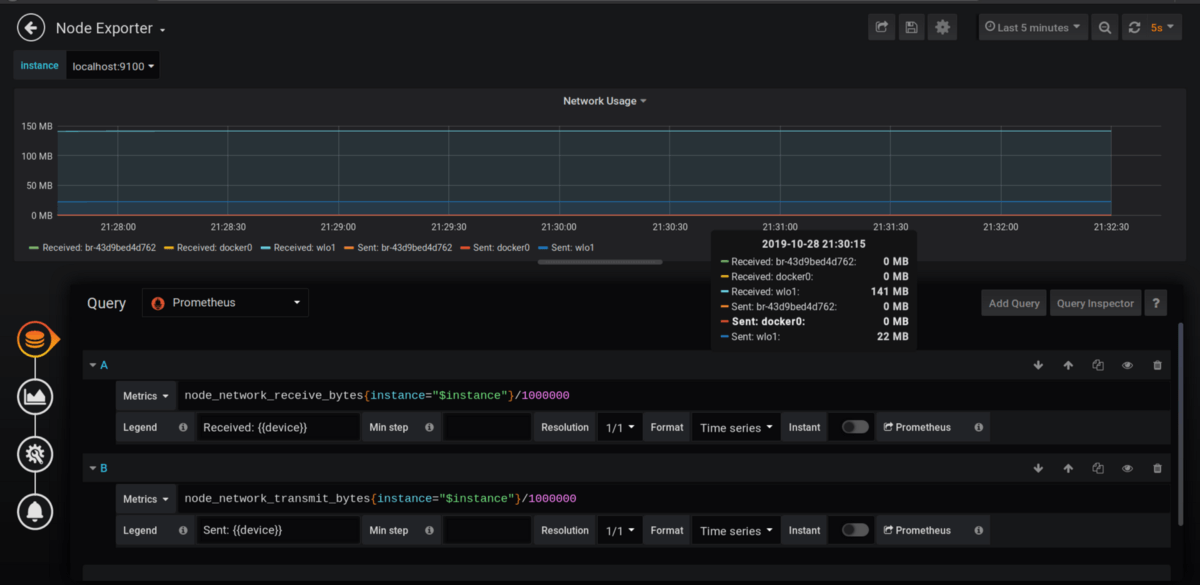This screenshot has width=1200, height=585.
Task: Refresh dashboard with the refresh icon
Action: click(1134, 28)
